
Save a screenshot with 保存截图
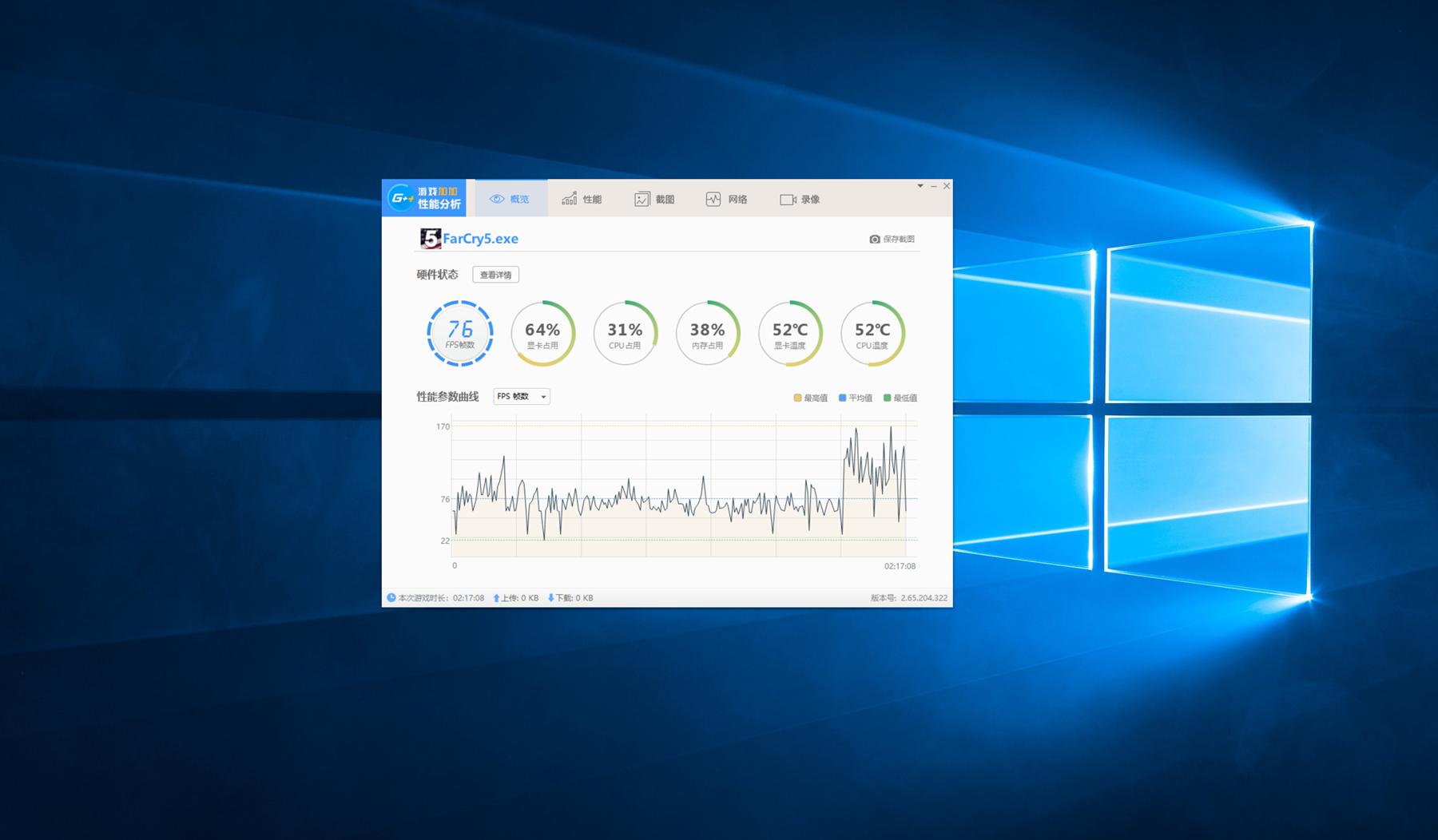pyautogui.click(x=892, y=239)
